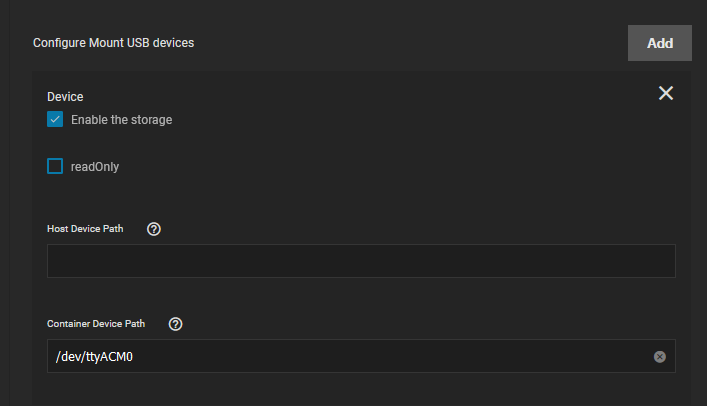Click the question mark next to Host Device Path
This screenshot has width=707, height=406.
[154, 229]
